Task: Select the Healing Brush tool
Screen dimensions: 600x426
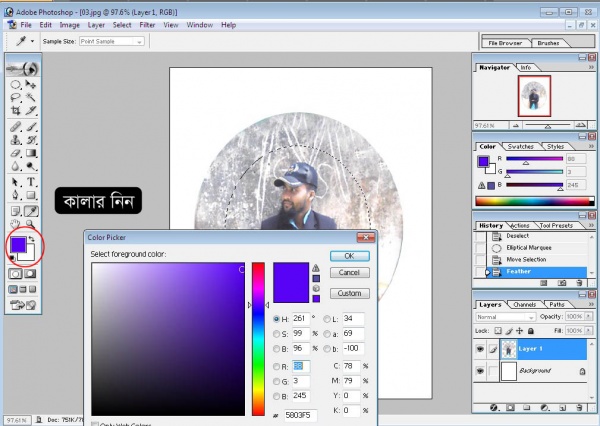Action: click(x=15, y=127)
